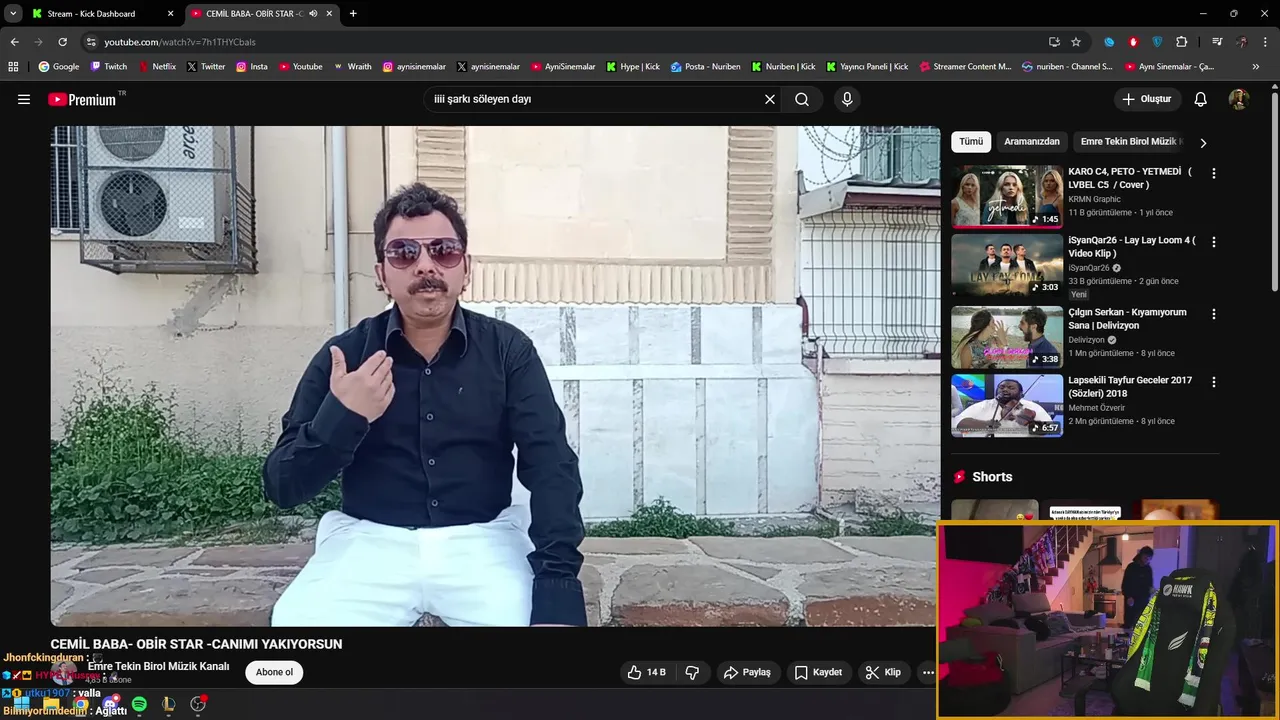The image size is (1280, 720).
Task: Open KARO C4, PETO - YETMEDİ thumbnail
Action: coord(1007,196)
